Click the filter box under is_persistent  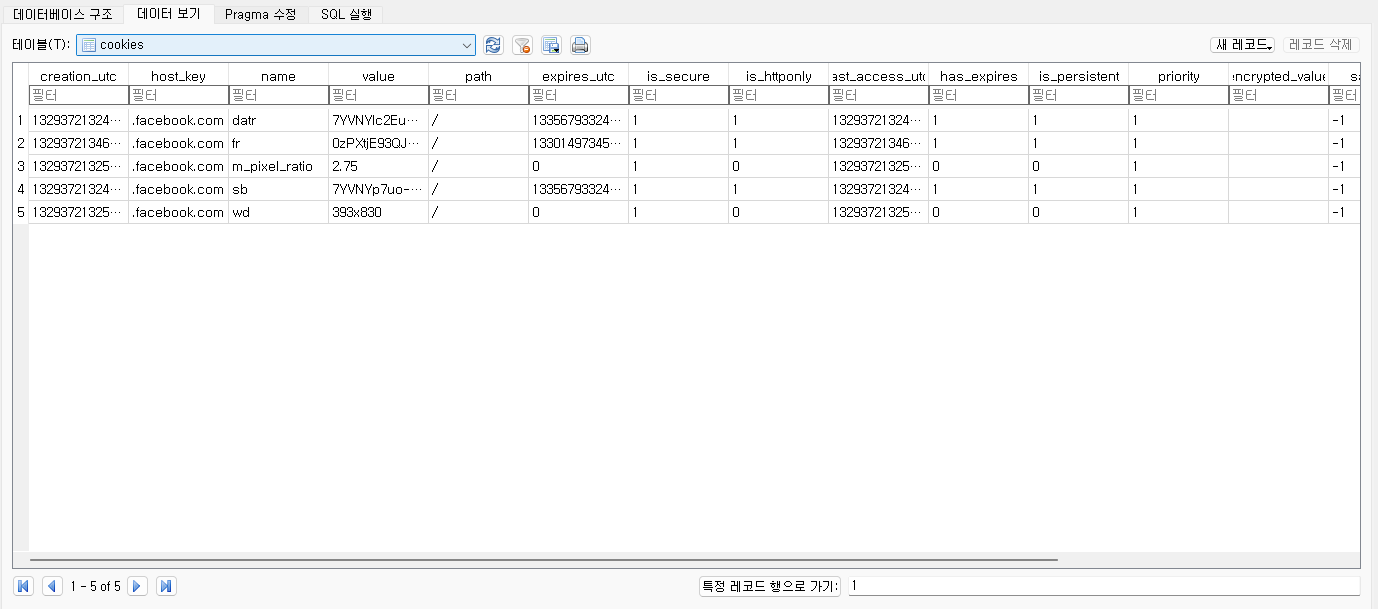coord(1078,95)
